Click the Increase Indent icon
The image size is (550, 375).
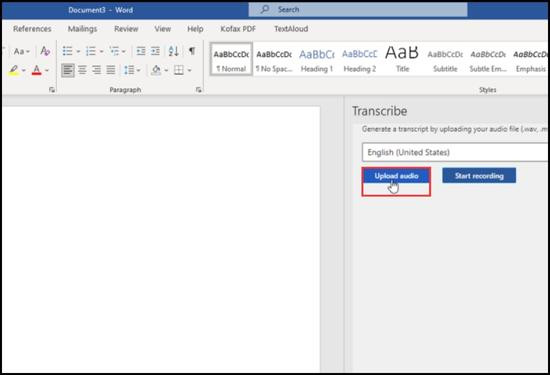click(x=155, y=51)
